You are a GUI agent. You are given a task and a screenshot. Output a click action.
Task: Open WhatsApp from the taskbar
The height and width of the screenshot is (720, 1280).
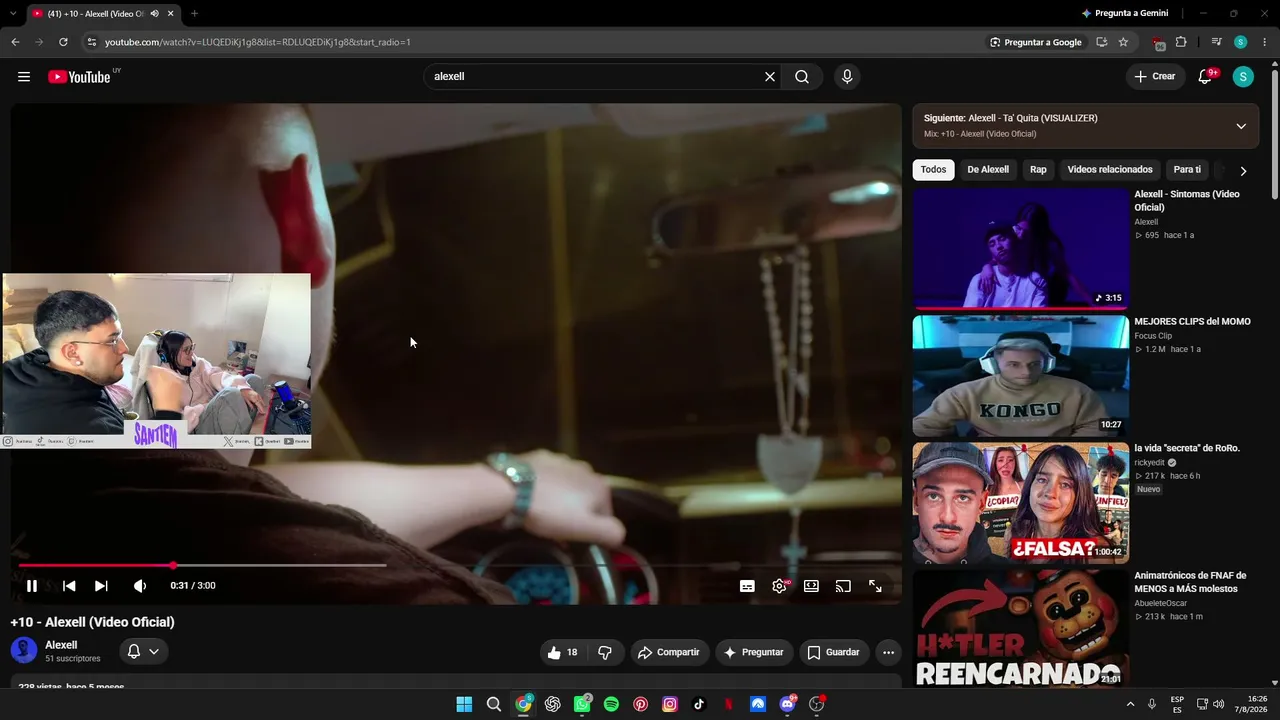(582, 704)
